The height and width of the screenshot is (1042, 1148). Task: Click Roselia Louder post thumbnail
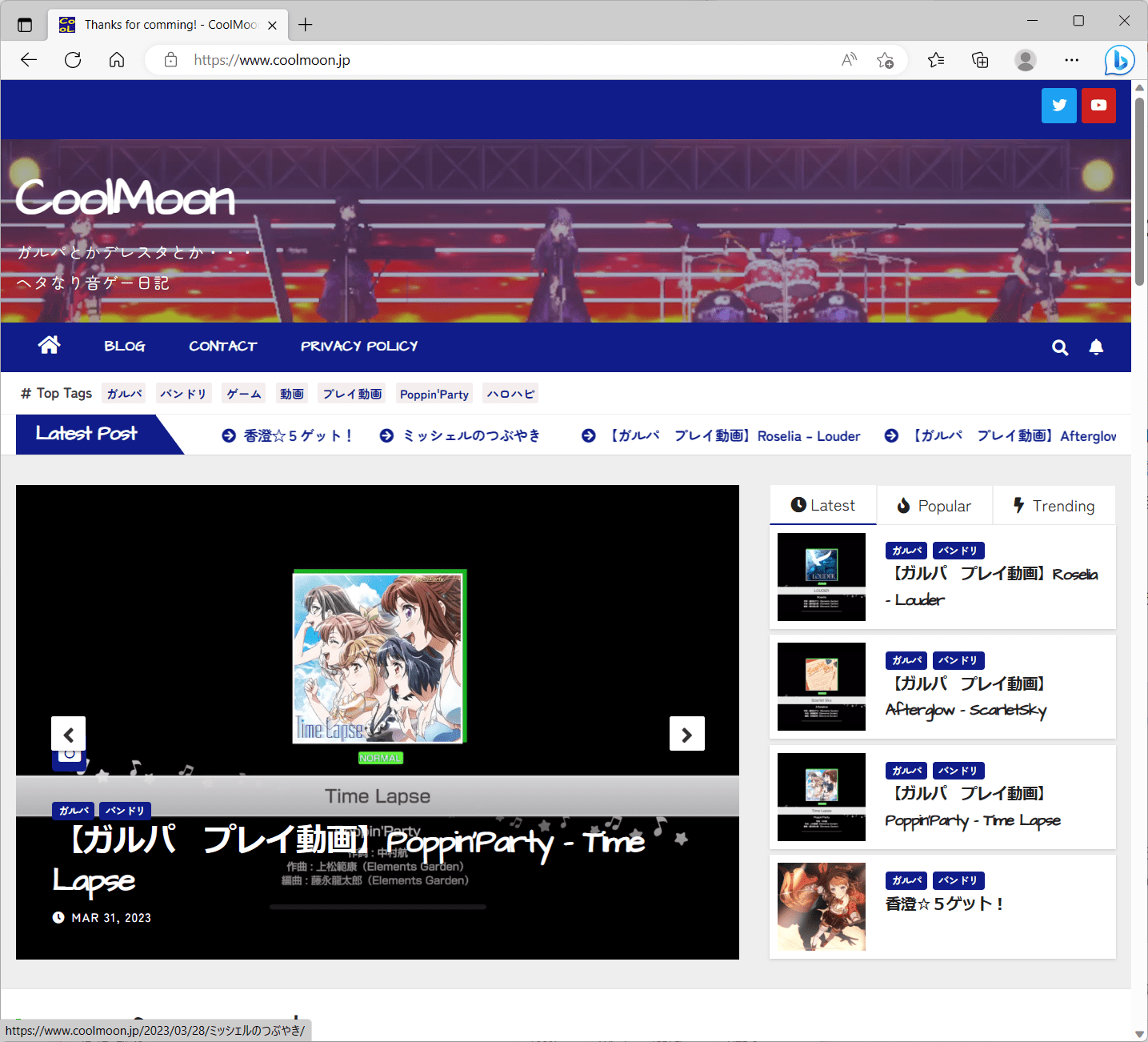click(822, 577)
